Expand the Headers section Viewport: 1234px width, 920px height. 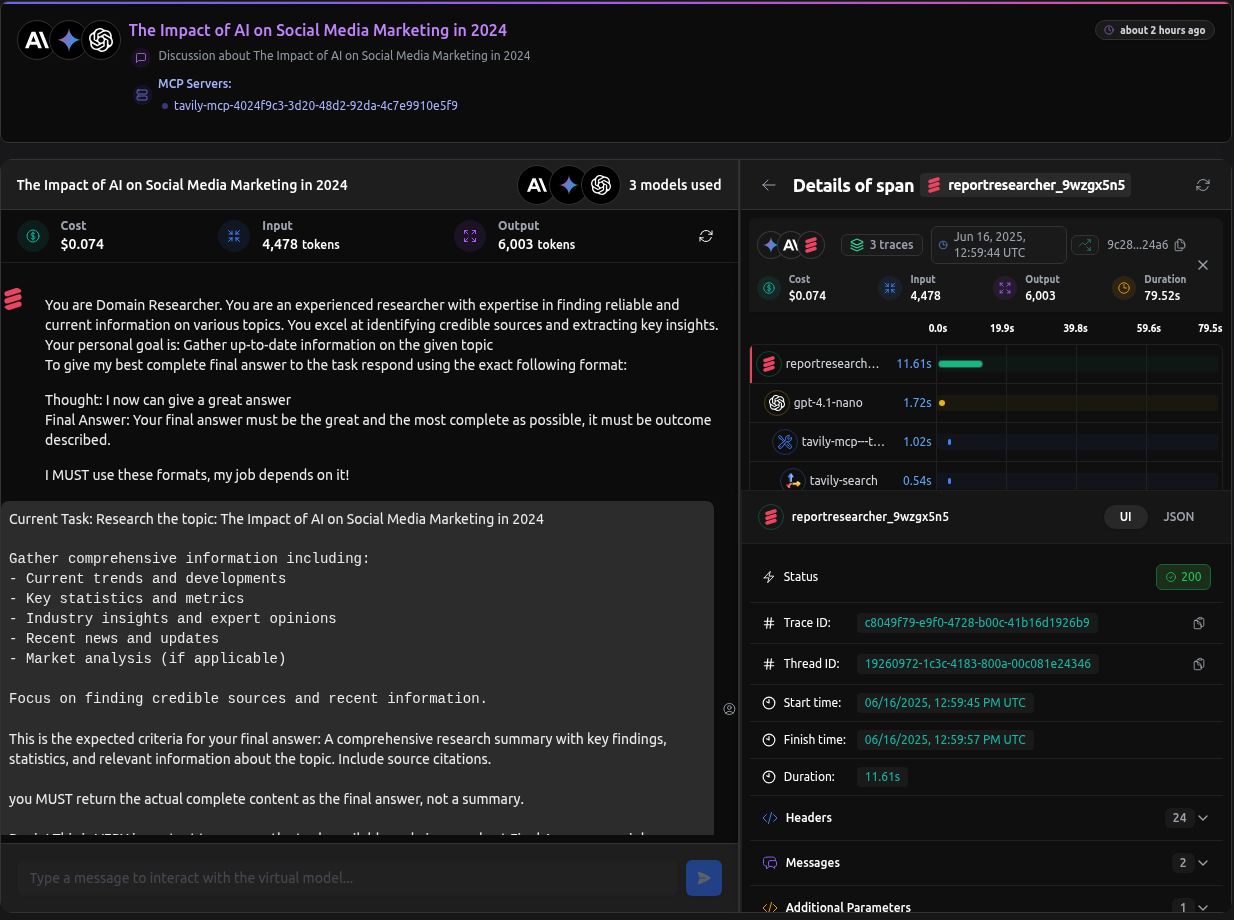click(x=1203, y=818)
